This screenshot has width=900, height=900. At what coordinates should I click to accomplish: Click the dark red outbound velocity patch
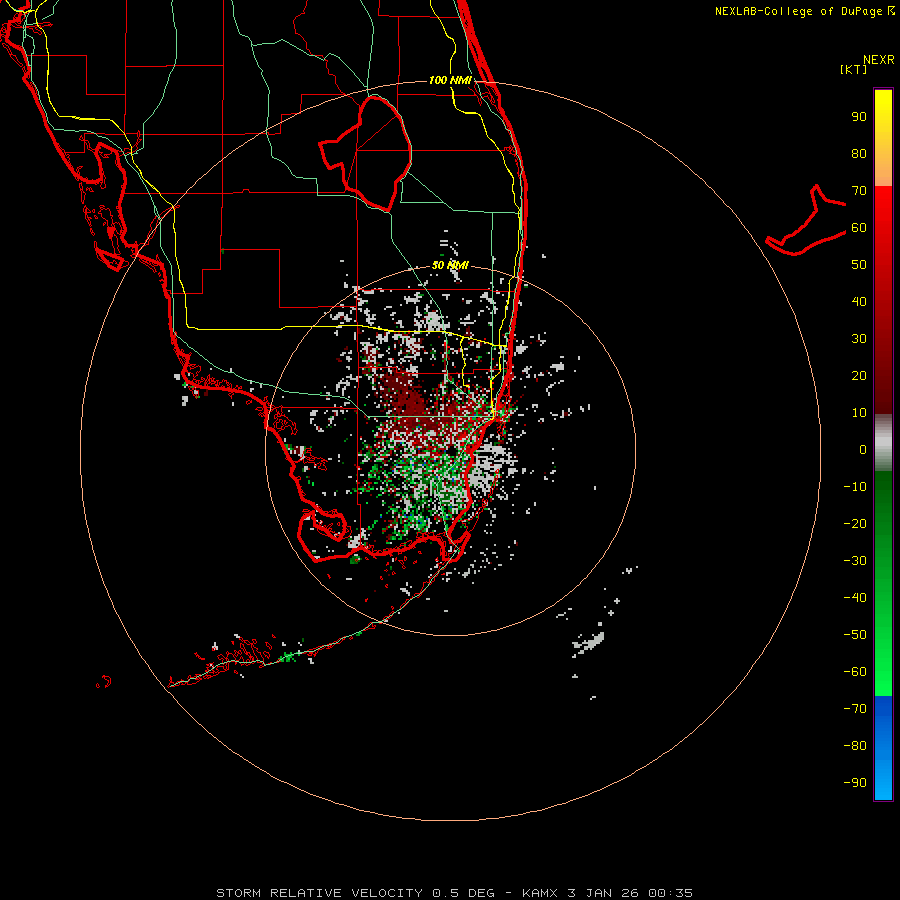(410, 399)
